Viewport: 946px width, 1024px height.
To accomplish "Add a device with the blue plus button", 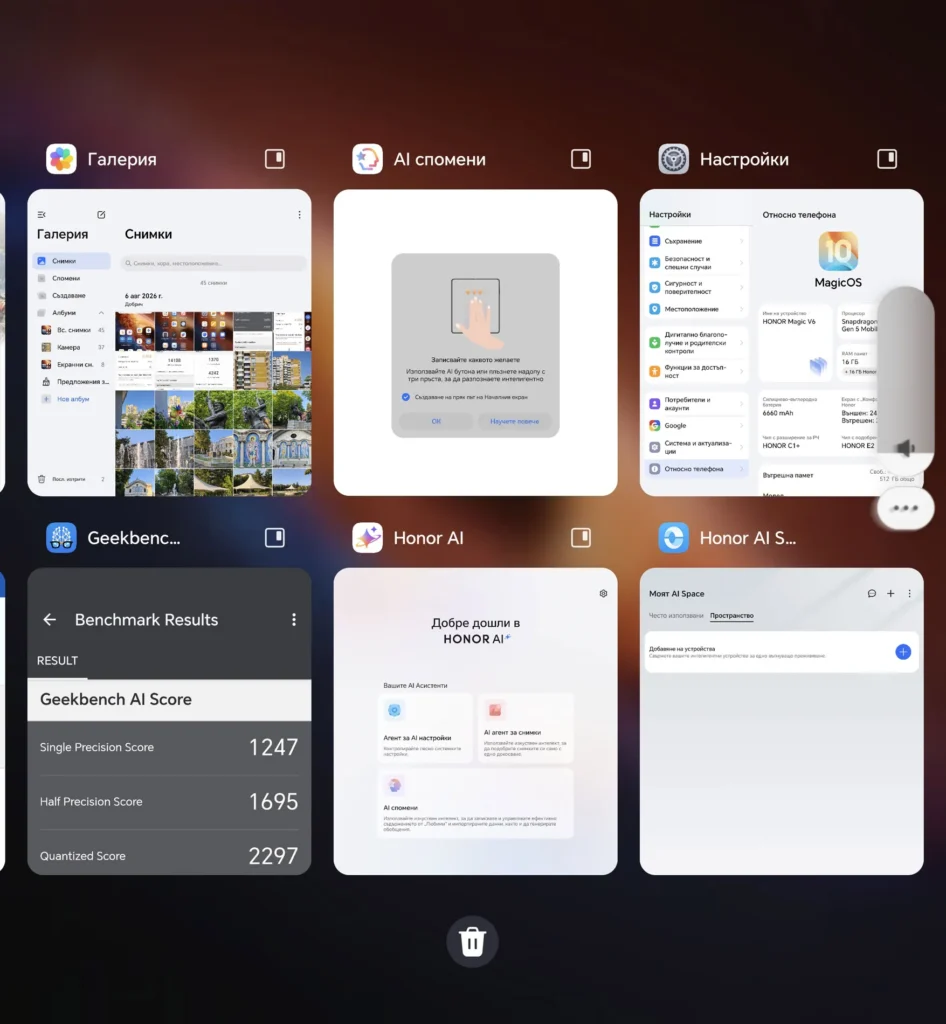I will coord(903,652).
